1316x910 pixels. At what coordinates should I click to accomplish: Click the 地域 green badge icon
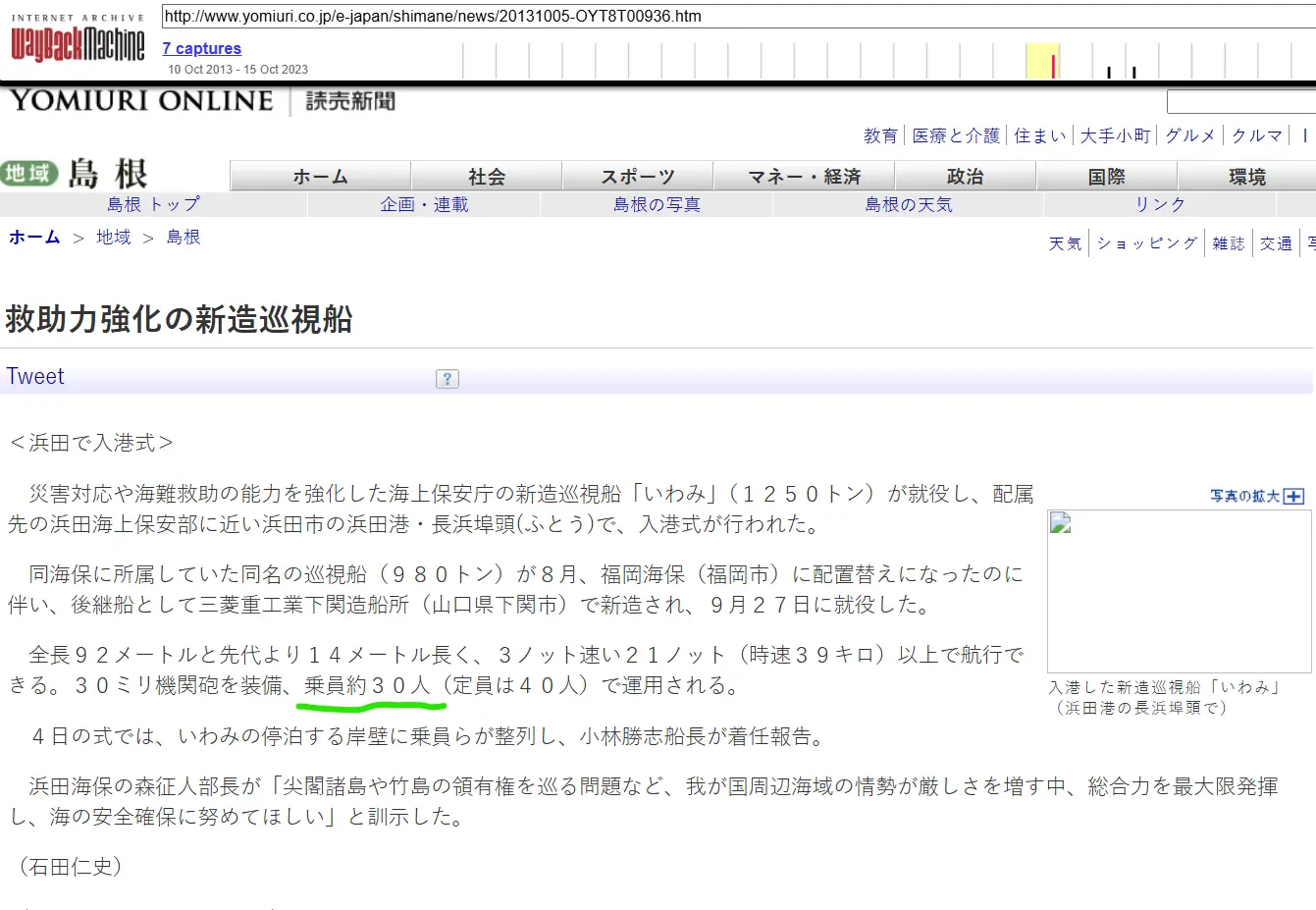29,174
